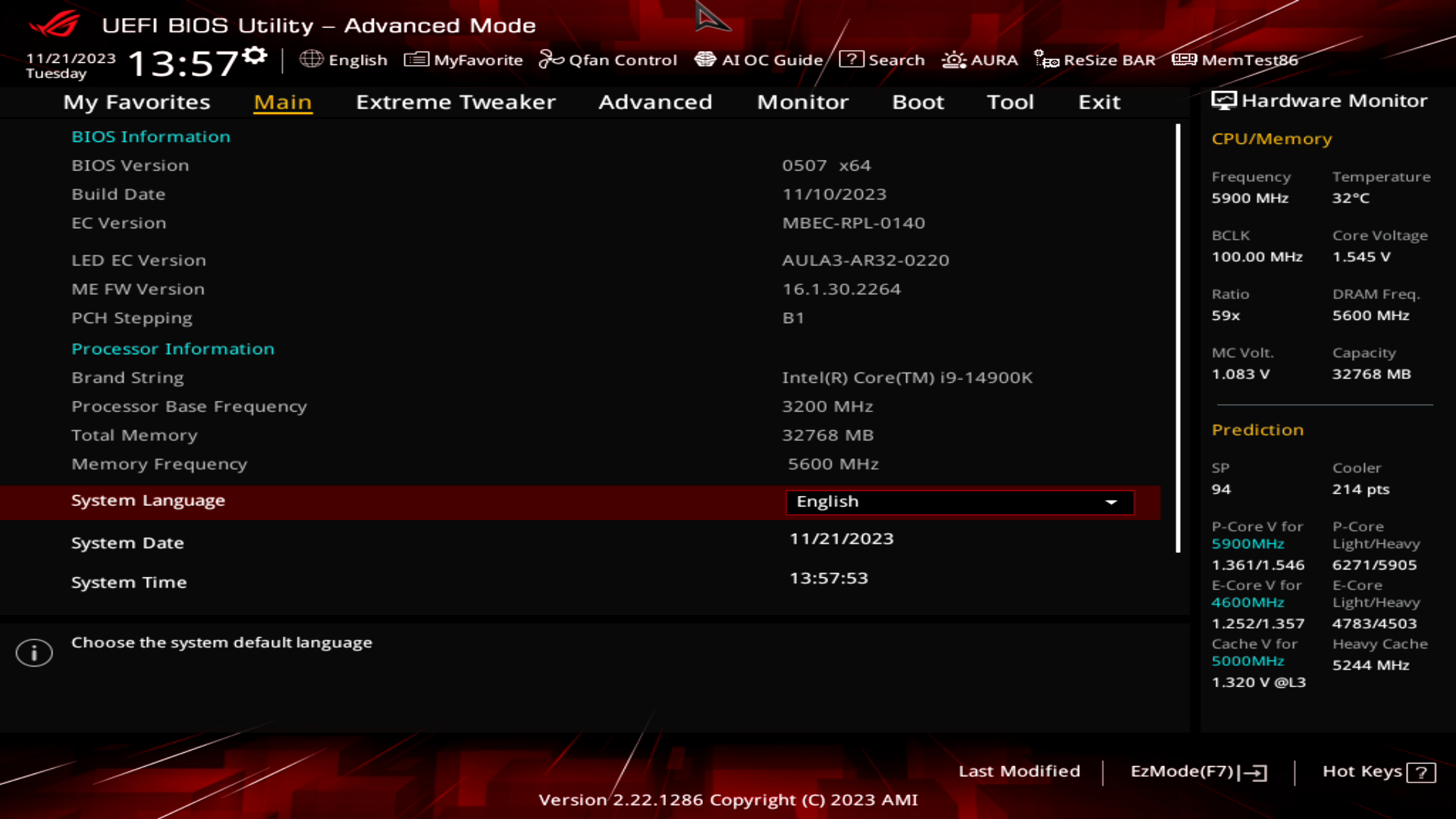Expand the System Language selection list arrow
The image size is (1456, 819).
pyautogui.click(x=1111, y=502)
